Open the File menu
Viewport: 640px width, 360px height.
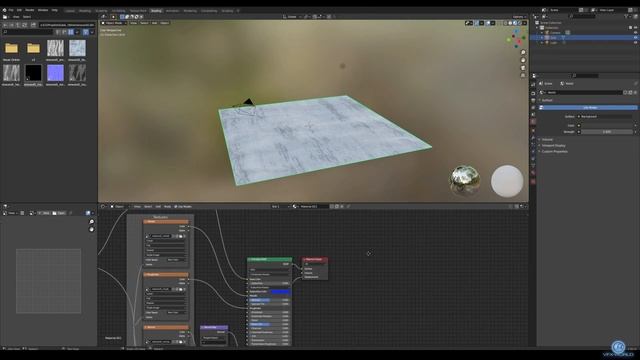pos(11,10)
